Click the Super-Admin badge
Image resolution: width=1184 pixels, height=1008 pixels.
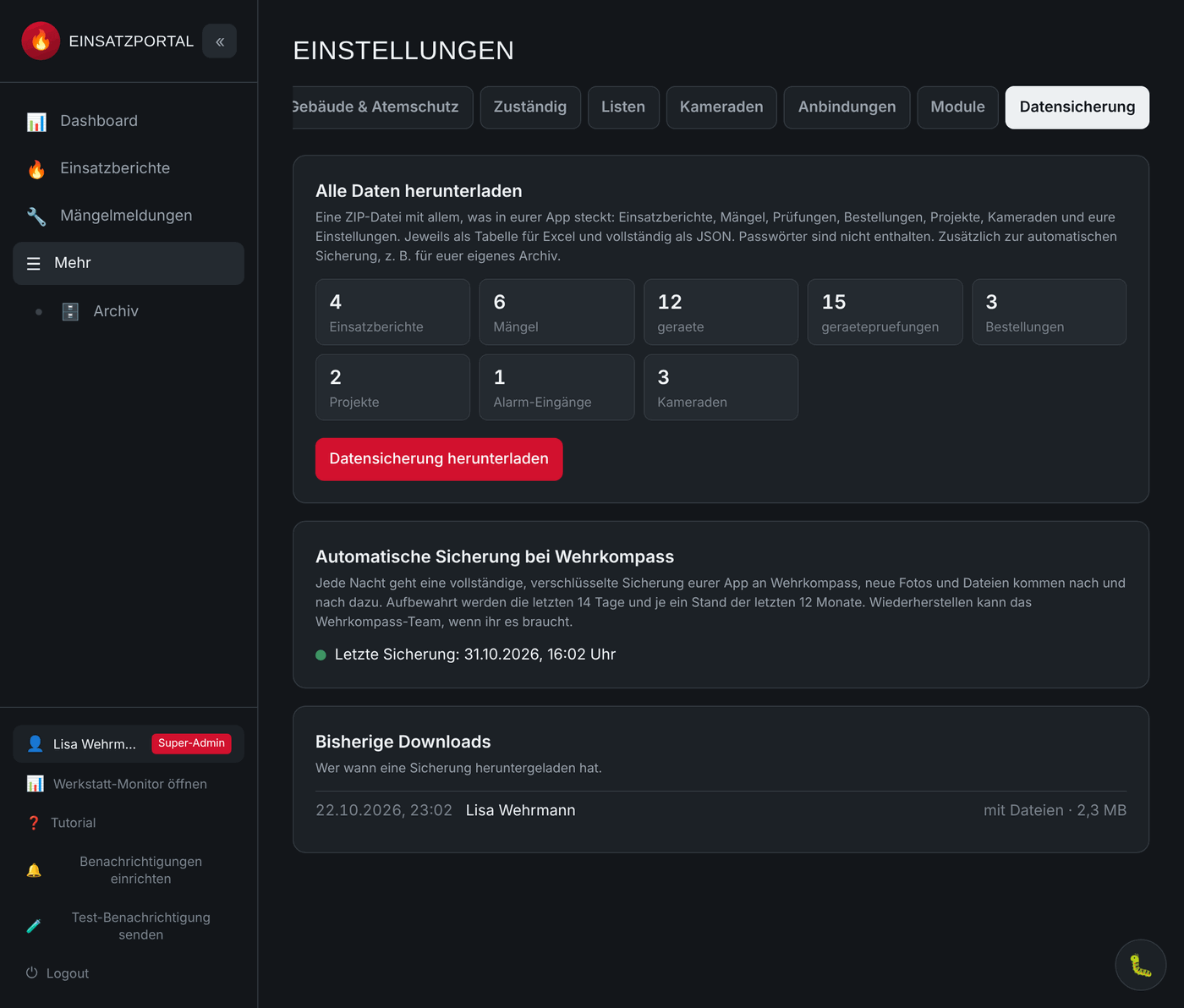191,743
